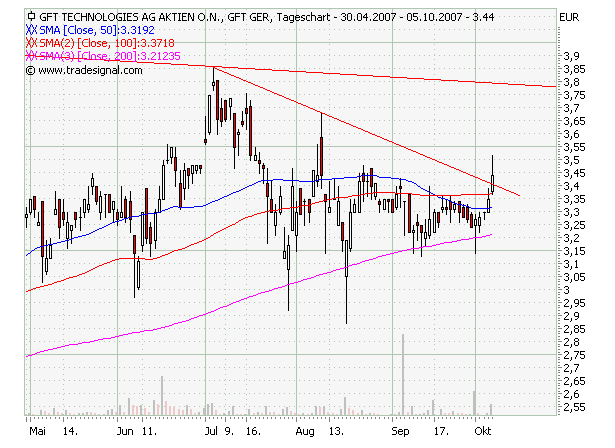Click the 2,85 price axis label
This screenshot has height=448, width=615.
click(x=574, y=329)
